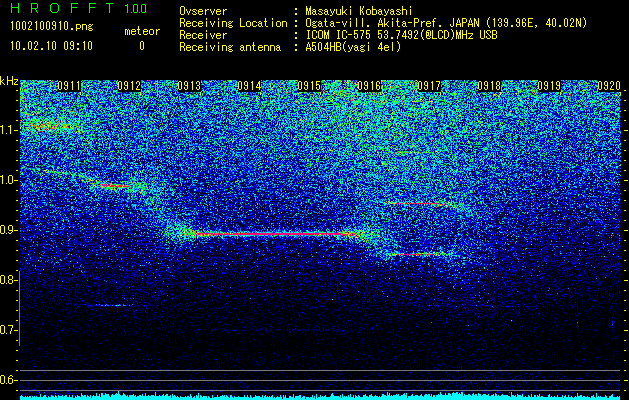Click the 0.8 frequency axis label
The height and width of the screenshot is (400, 629).
pyautogui.click(x=8, y=280)
